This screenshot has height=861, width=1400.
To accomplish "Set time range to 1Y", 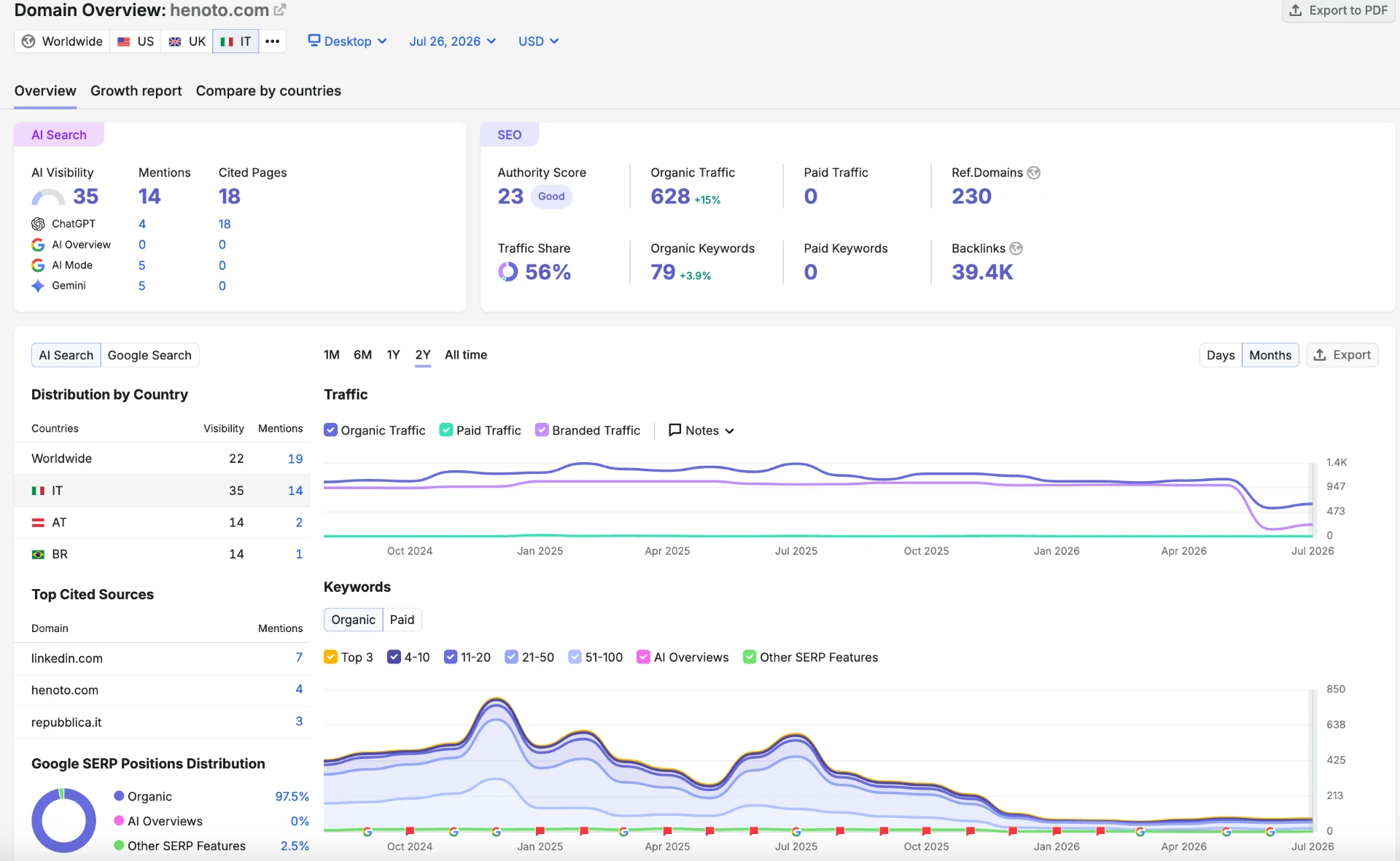I will [x=393, y=355].
